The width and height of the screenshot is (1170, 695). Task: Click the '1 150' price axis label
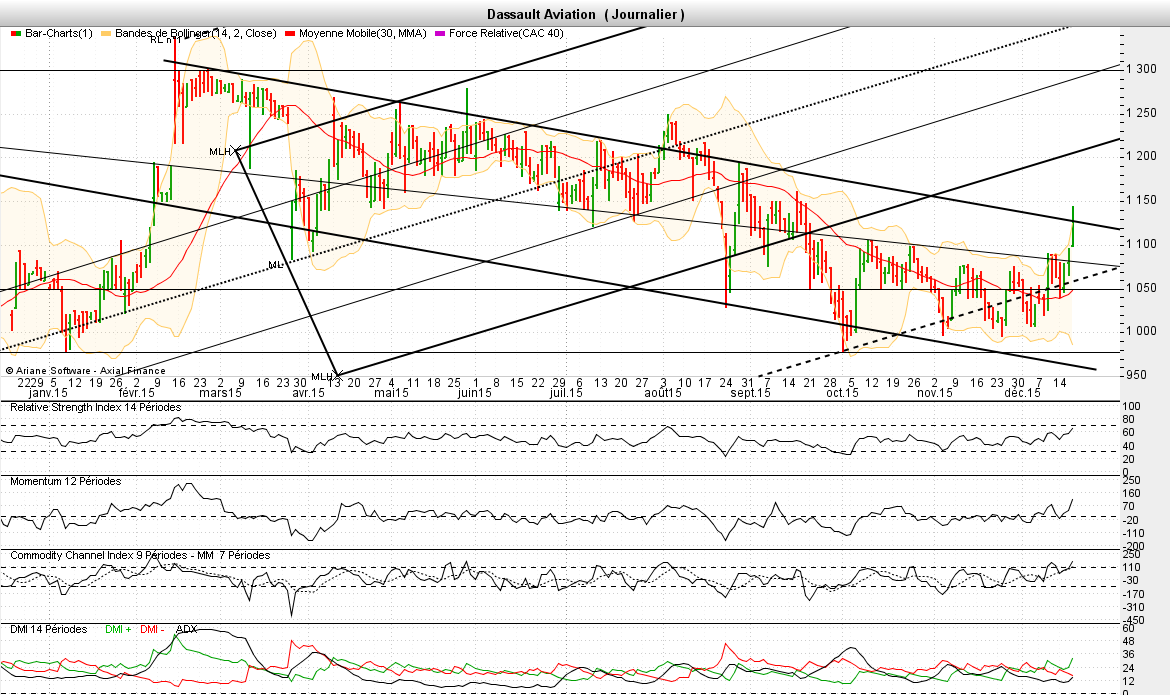1141,200
